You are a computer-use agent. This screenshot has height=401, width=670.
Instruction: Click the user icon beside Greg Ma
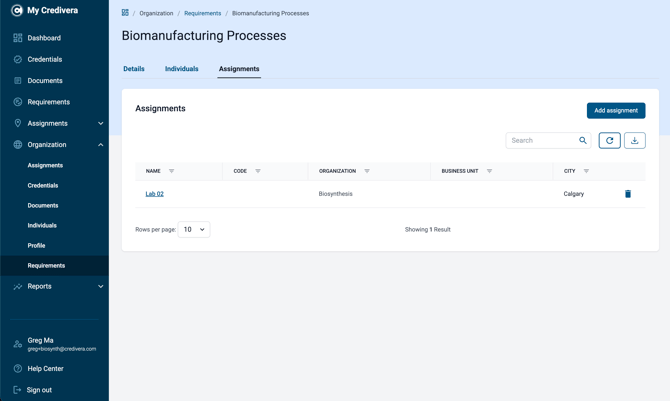pos(18,344)
